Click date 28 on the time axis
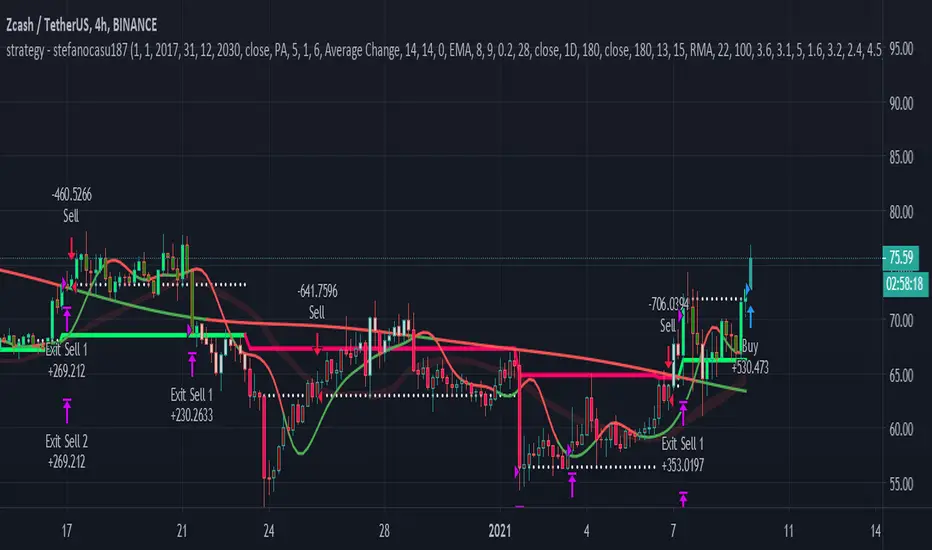Screen dimensions: 932x550 click(x=384, y=530)
